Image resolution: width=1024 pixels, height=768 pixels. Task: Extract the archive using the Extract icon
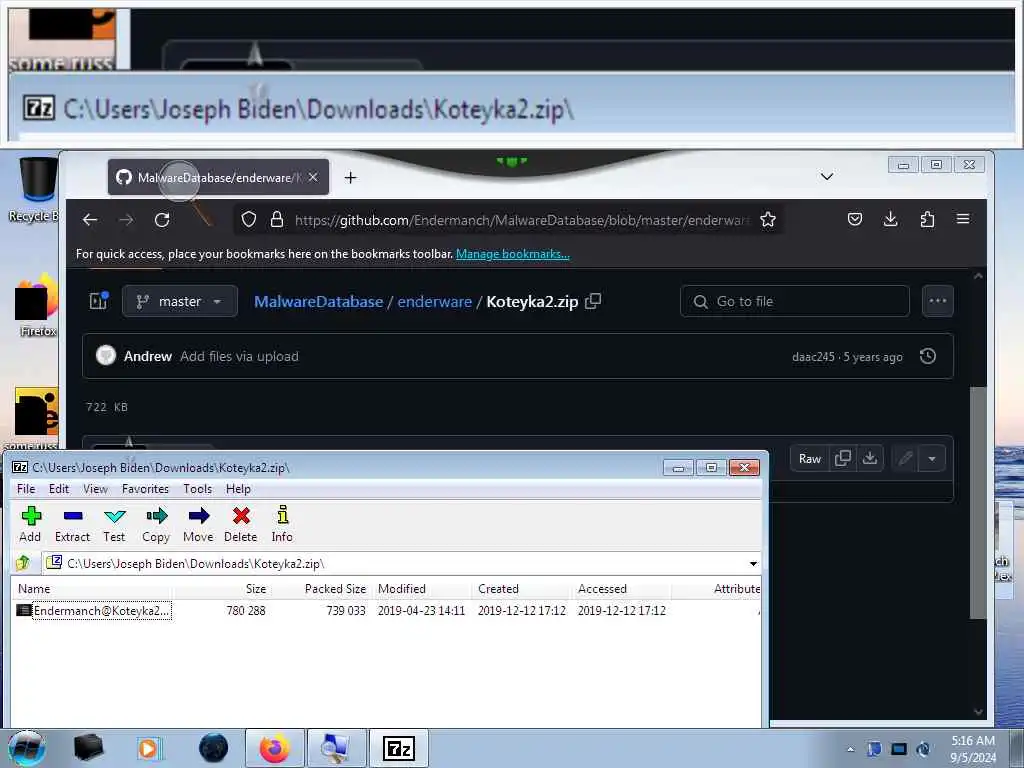point(72,524)
